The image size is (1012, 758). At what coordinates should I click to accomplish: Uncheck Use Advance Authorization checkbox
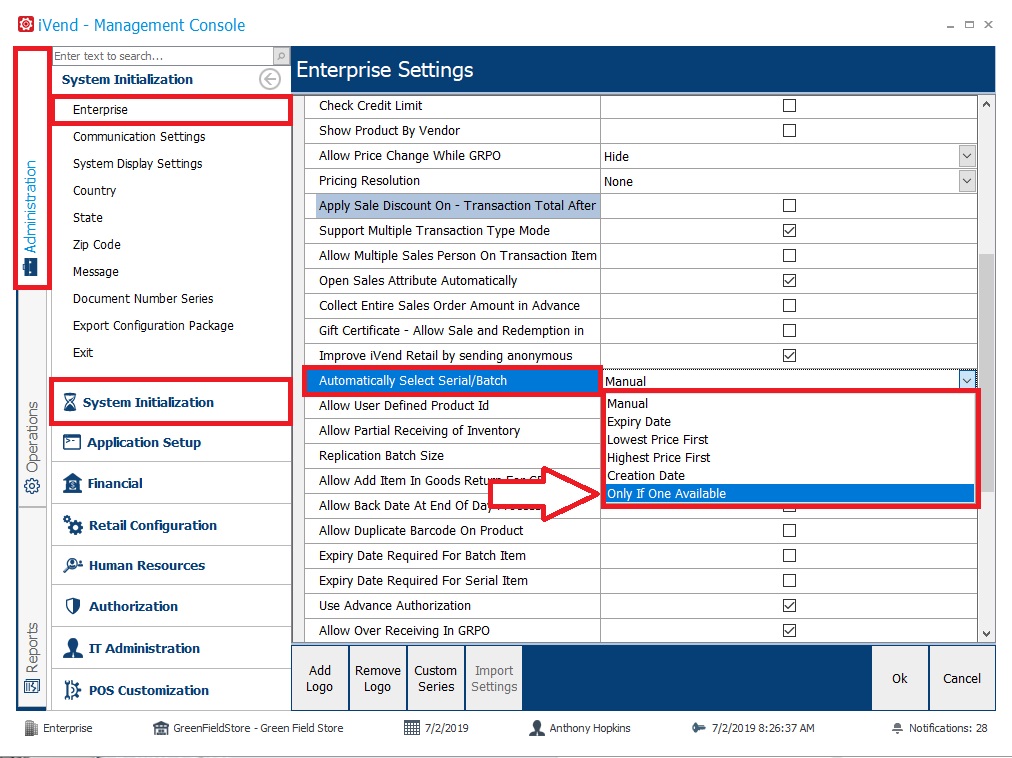[x=789, y=606]
